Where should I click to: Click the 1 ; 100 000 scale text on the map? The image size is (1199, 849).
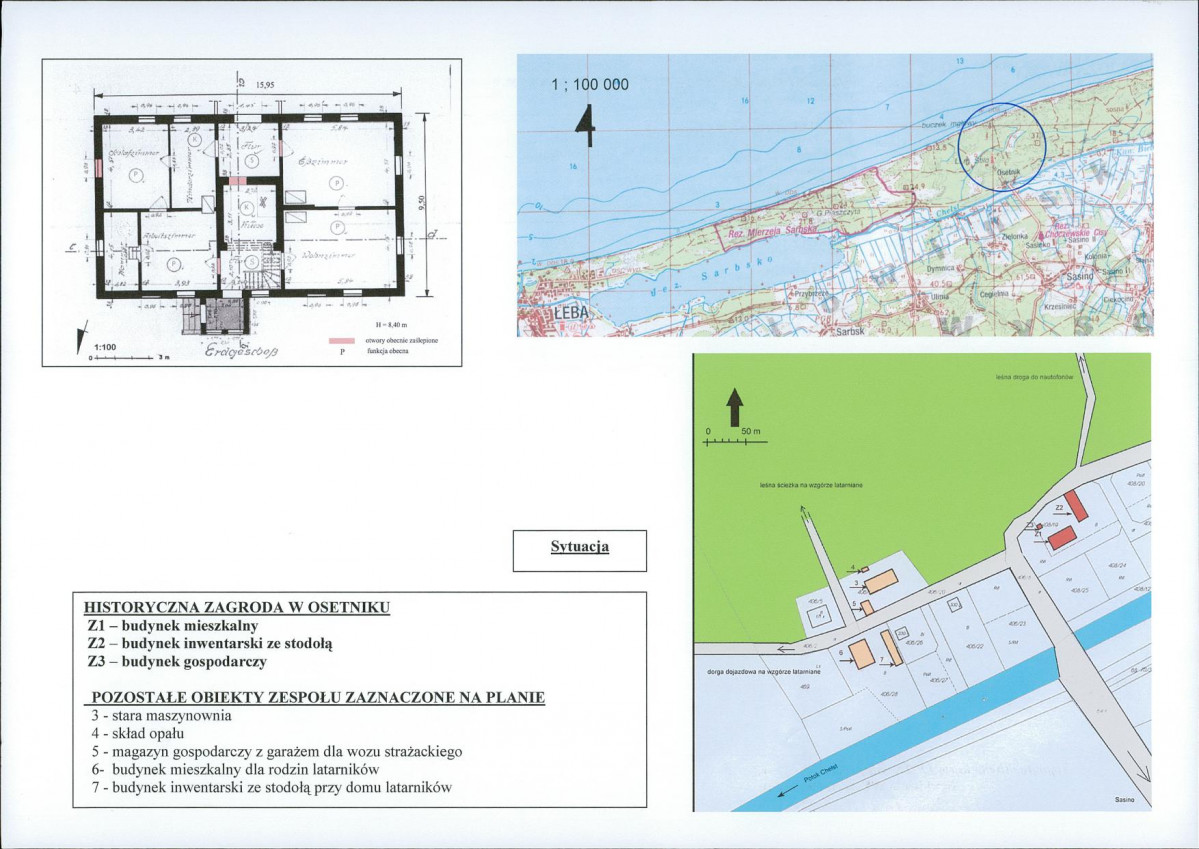(590, 85)
